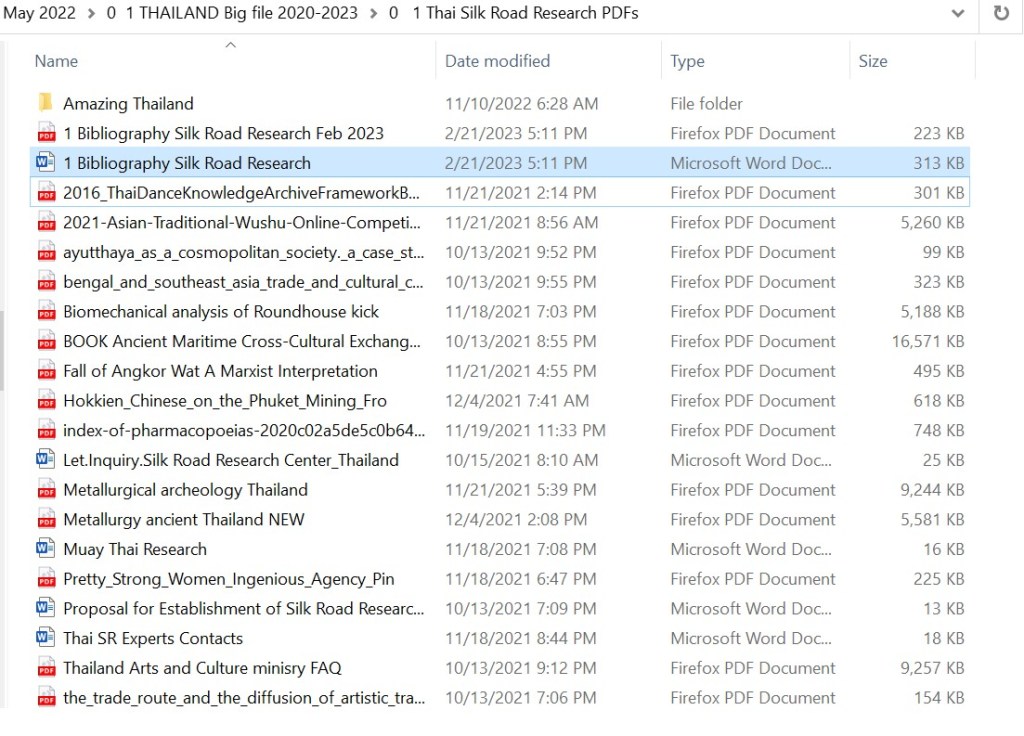1024x736 pixels.
Task: Click PDF icon of Biomechanical analysis of Roundhouse kick
Action: click(45, 312)
